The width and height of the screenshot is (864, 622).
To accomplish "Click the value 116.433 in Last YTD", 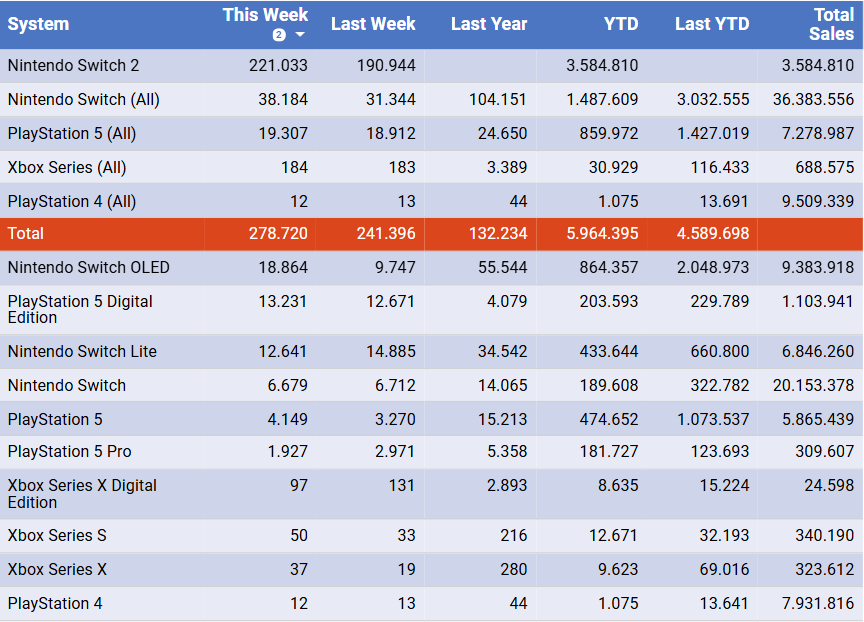I will (x=720, y=167).
